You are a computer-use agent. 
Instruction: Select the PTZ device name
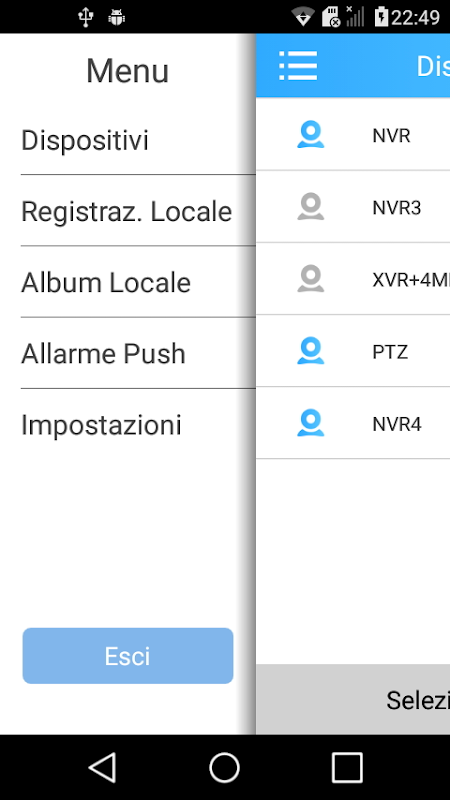[390, 352]
